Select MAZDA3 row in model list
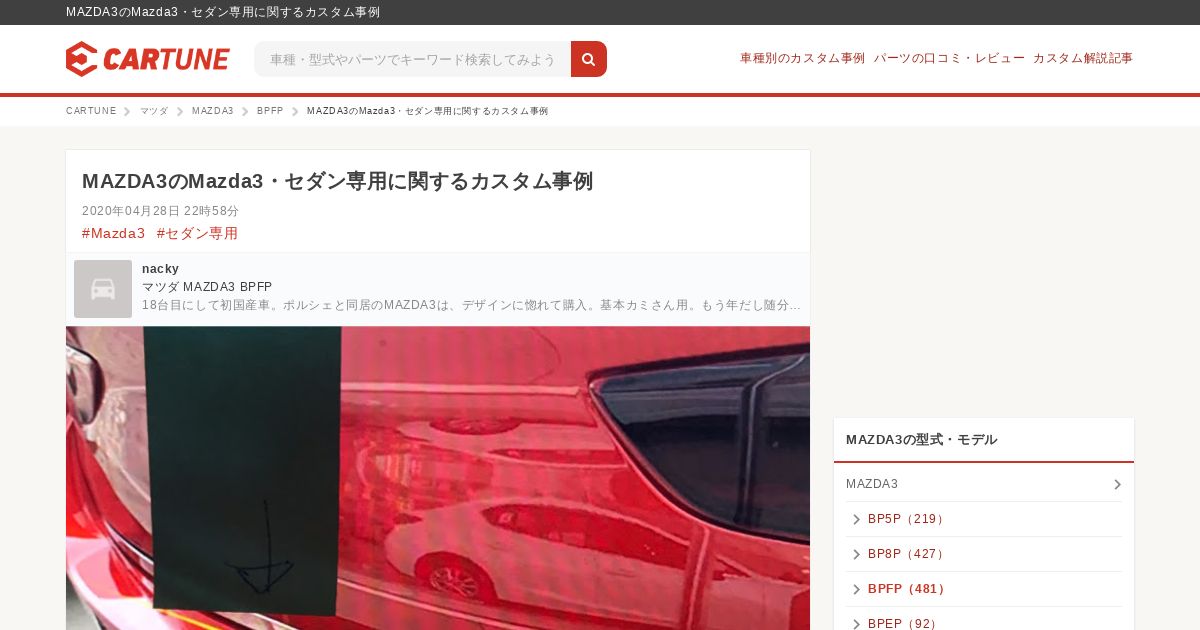The height and width of the screenshot is (630, 1200). coord(984,484)
